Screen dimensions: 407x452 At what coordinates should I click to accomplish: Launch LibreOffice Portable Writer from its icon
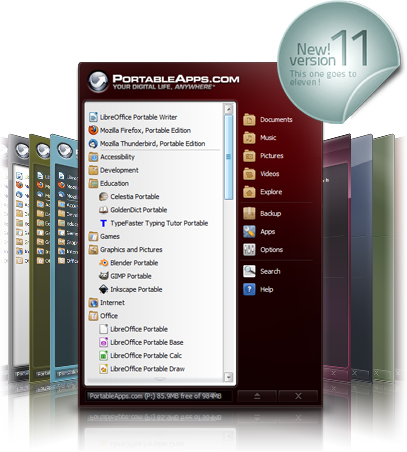pyautogui.click(x=93, y=117)
